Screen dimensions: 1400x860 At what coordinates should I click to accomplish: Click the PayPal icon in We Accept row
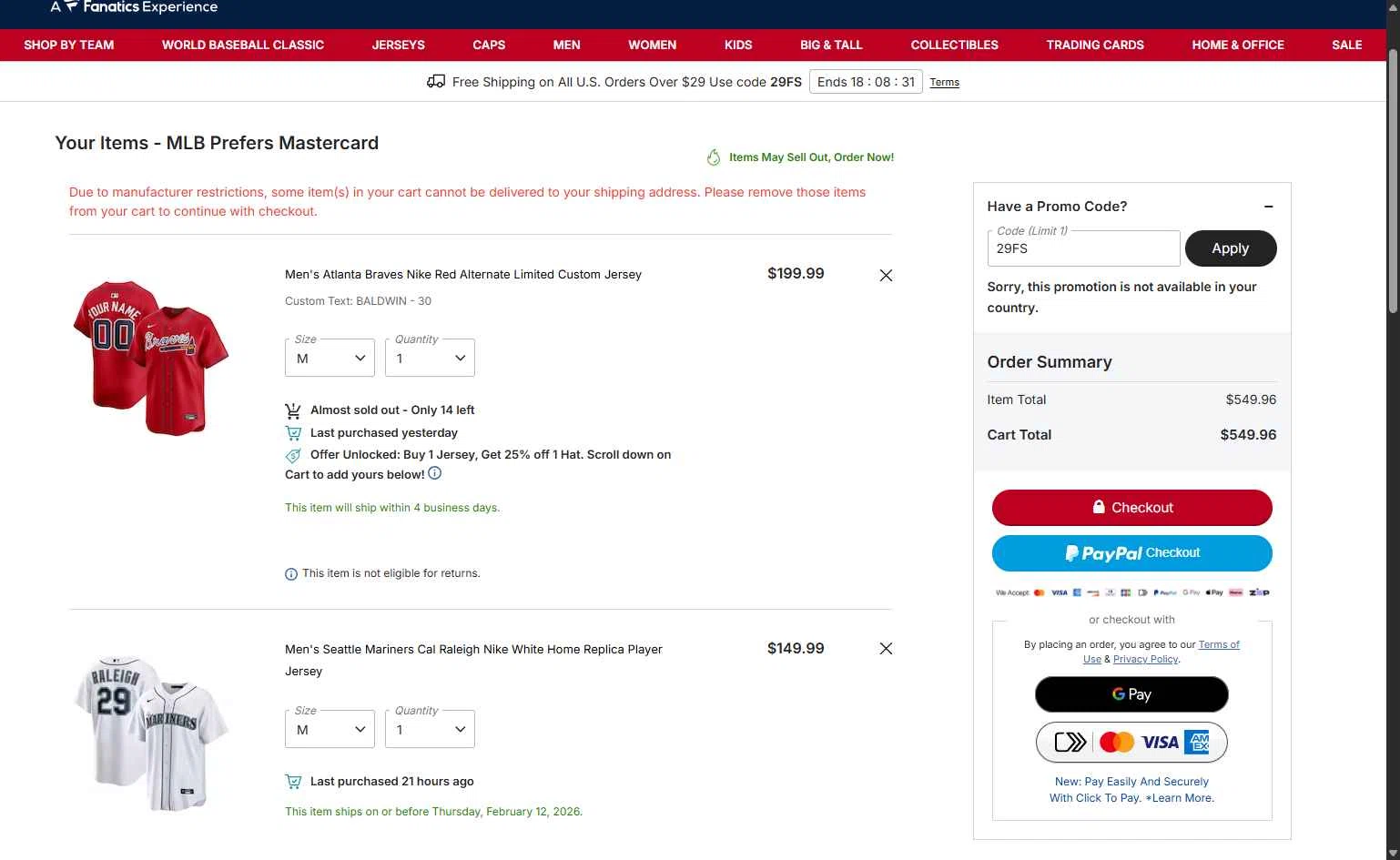(1165, 592)
